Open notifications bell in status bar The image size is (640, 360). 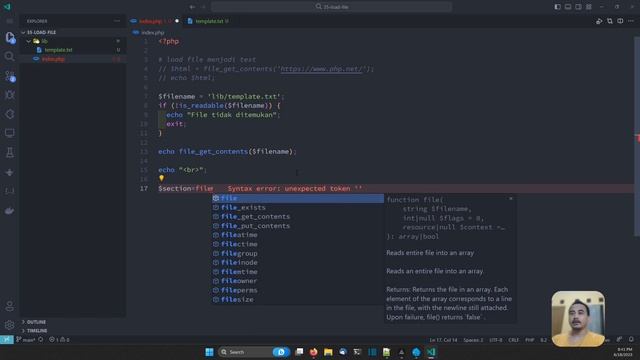[631, 340]
